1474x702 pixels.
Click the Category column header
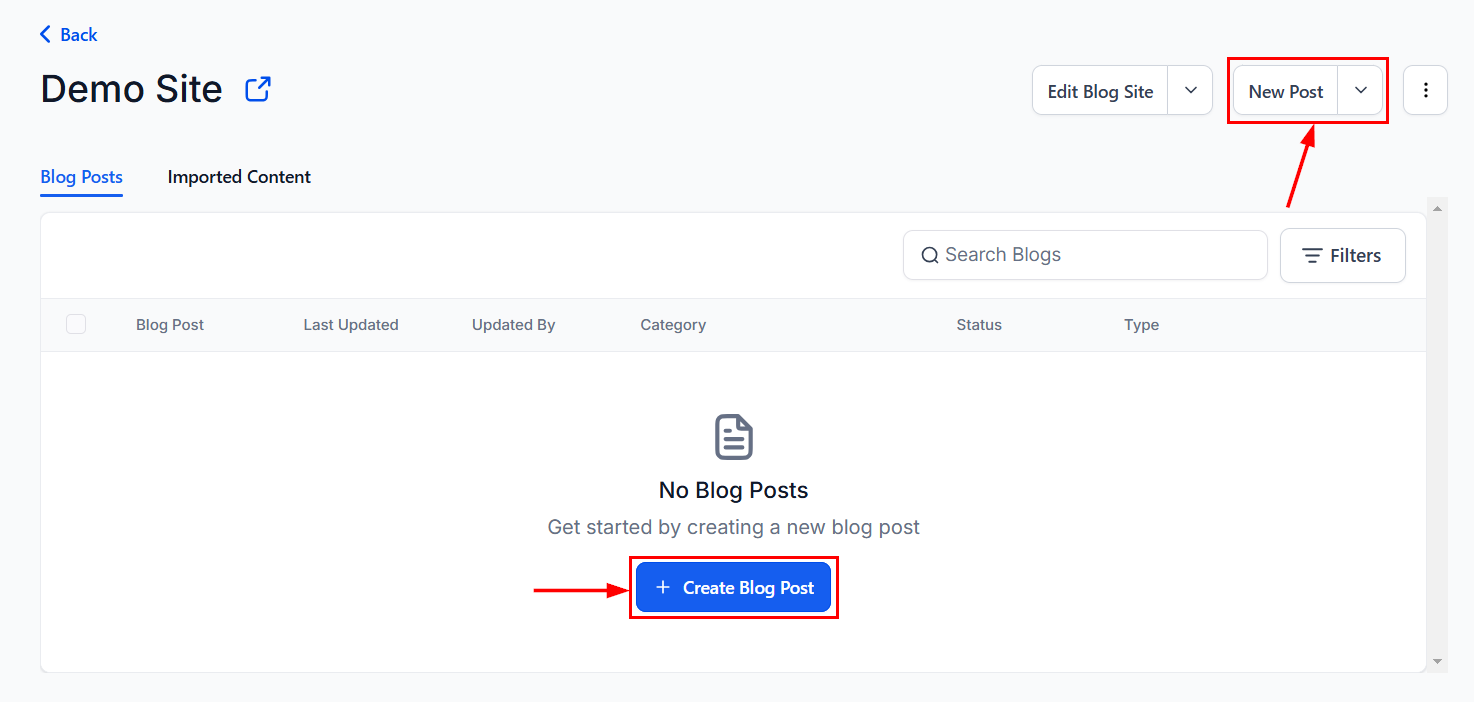click(x=673, y=325)
